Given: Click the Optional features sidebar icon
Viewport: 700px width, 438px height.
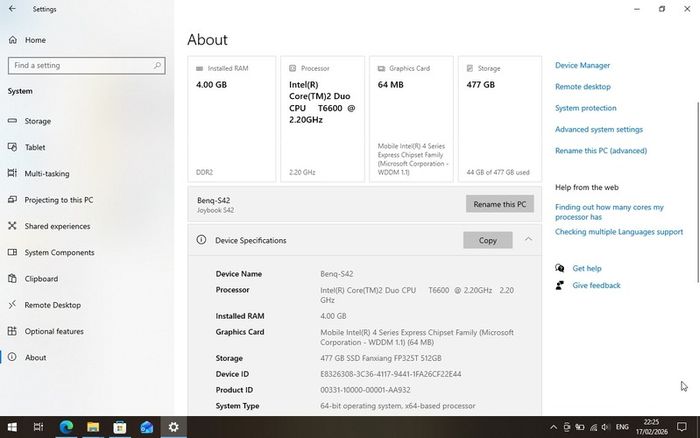Looking at the screenshot, I should point(12,331).
